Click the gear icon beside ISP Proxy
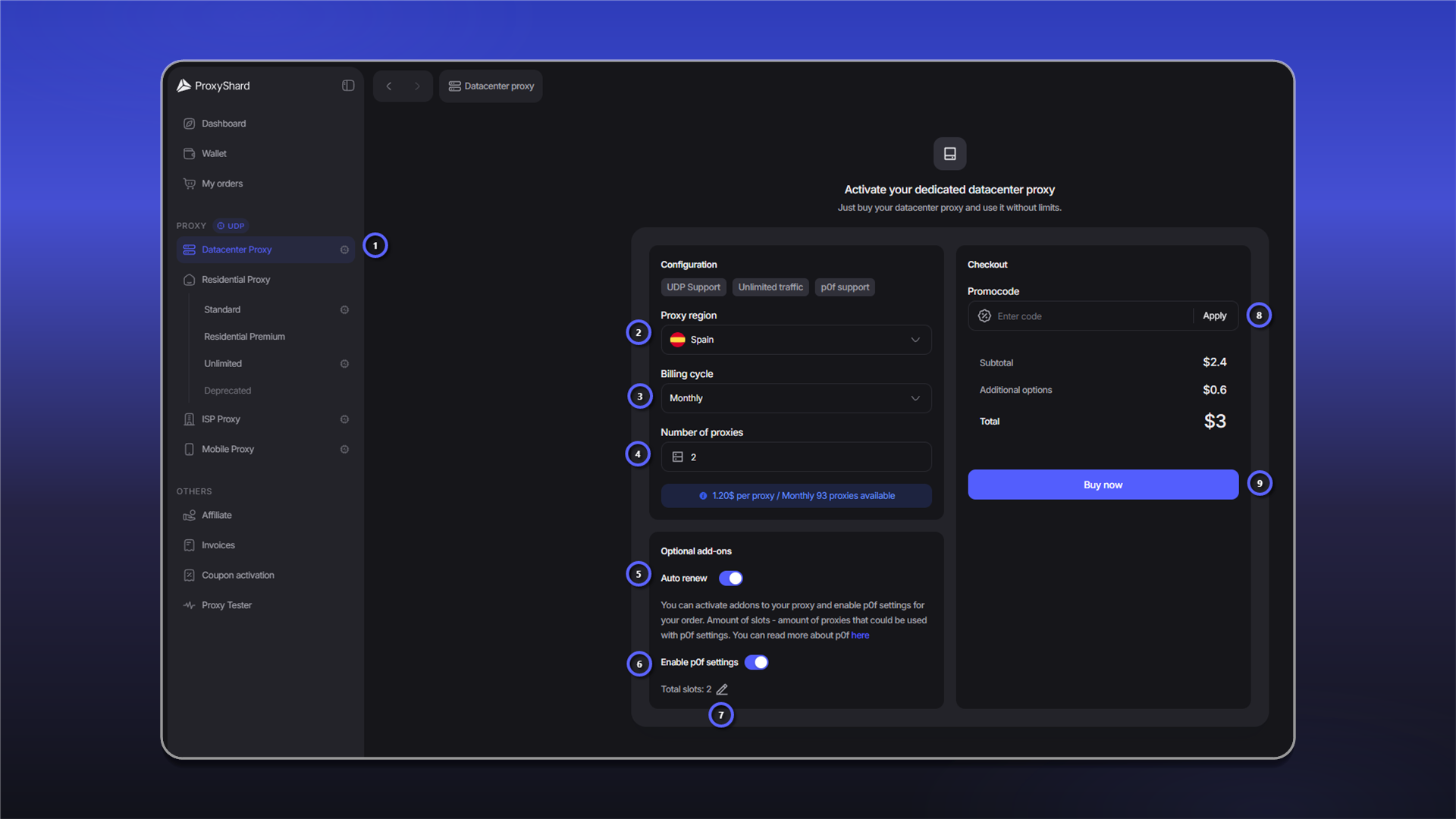The image size is (1456, 819). click(344, 419)
